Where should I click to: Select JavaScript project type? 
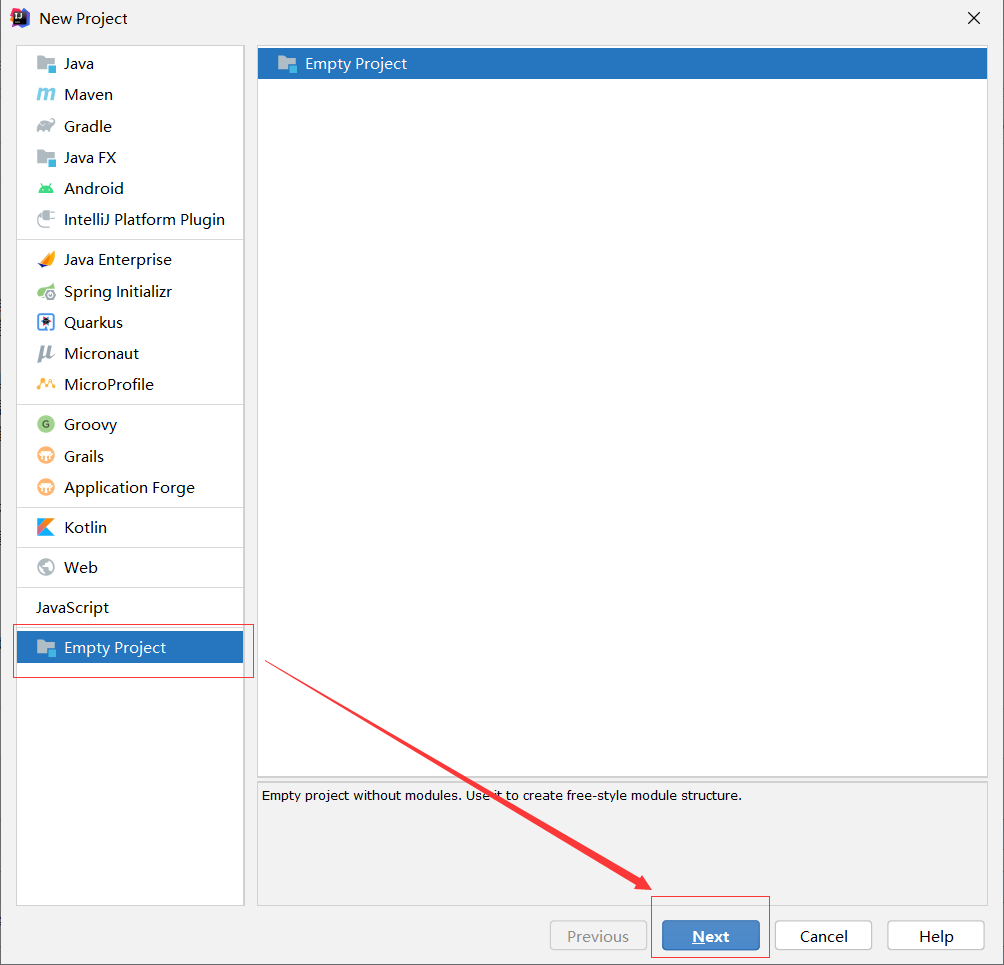tap(130, 607)
